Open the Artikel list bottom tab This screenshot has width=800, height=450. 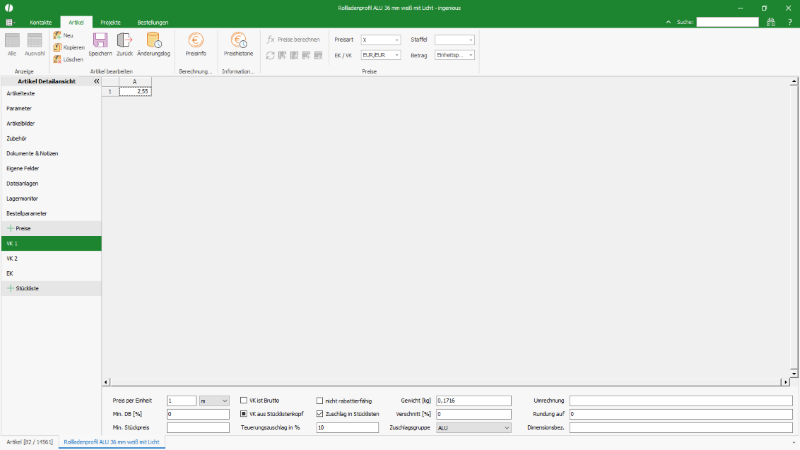coord(30,442)
